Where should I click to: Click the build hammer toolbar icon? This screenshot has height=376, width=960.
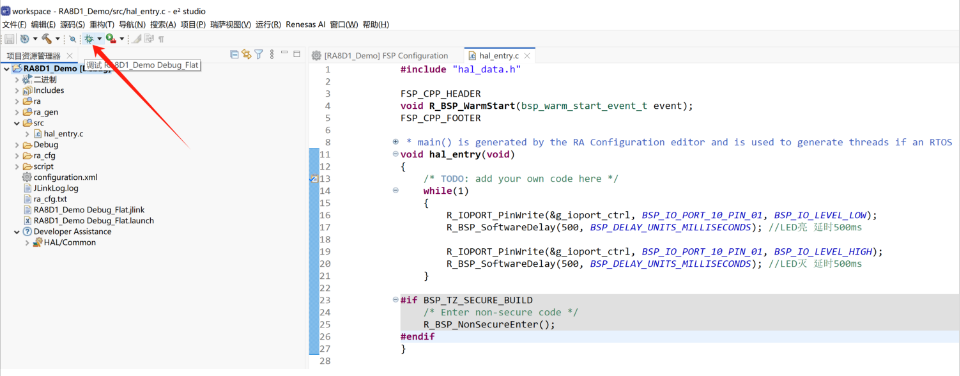click(x=47, y=39)
